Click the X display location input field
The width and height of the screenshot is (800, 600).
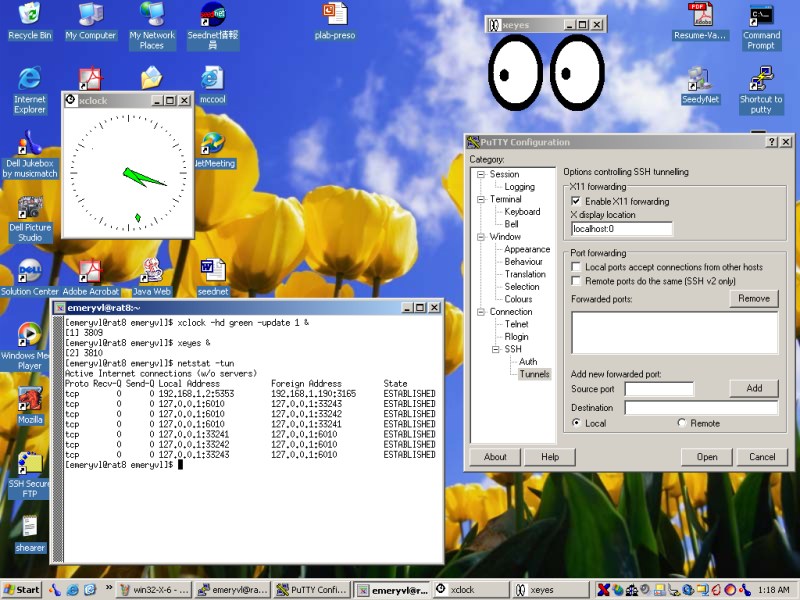tap(621, 229)
